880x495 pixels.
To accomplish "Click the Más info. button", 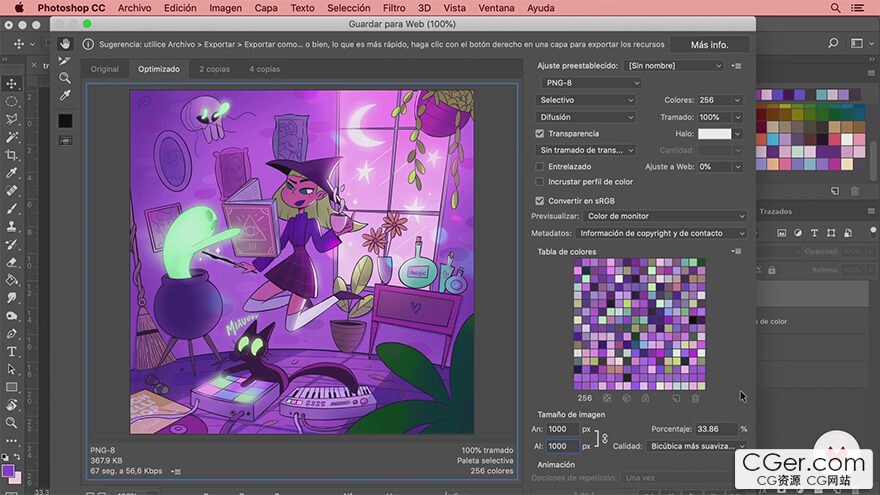I will pos(709,45).
